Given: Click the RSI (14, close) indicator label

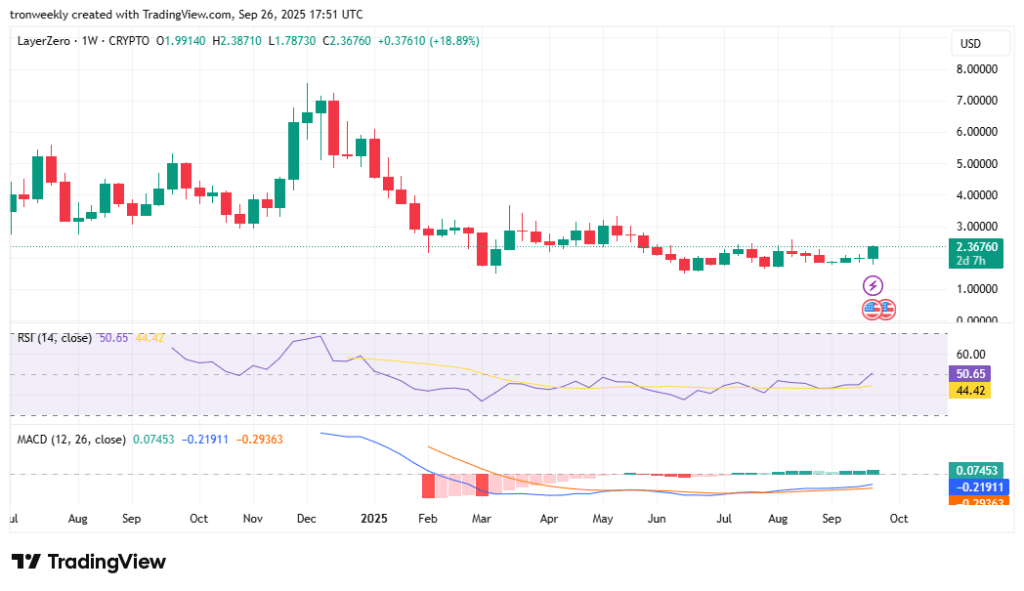Looking at the screenshot, I should tap(54, 338).
